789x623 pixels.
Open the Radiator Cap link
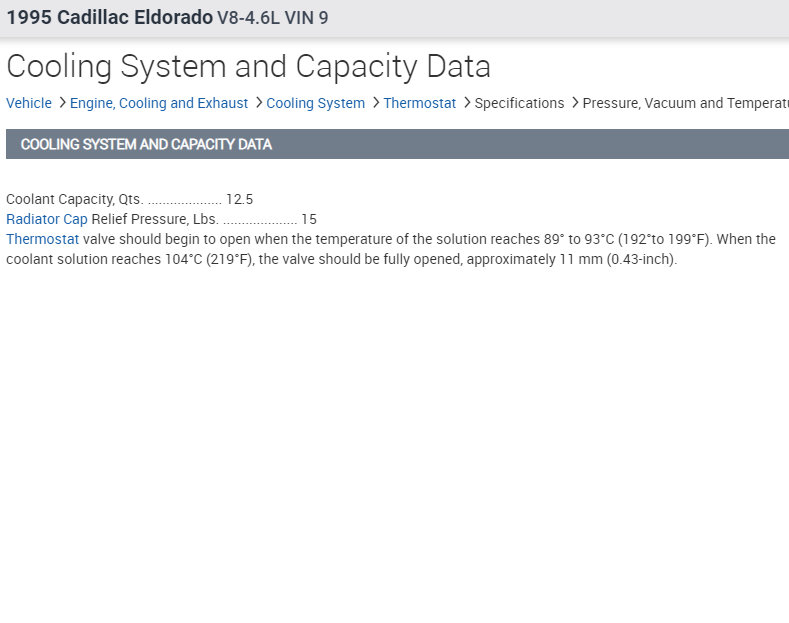click(x=47, y=219)
